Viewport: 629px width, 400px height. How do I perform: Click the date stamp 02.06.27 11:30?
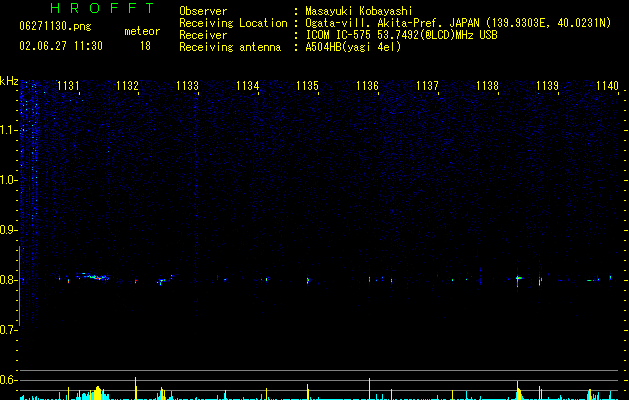click(x=61, y=46)
